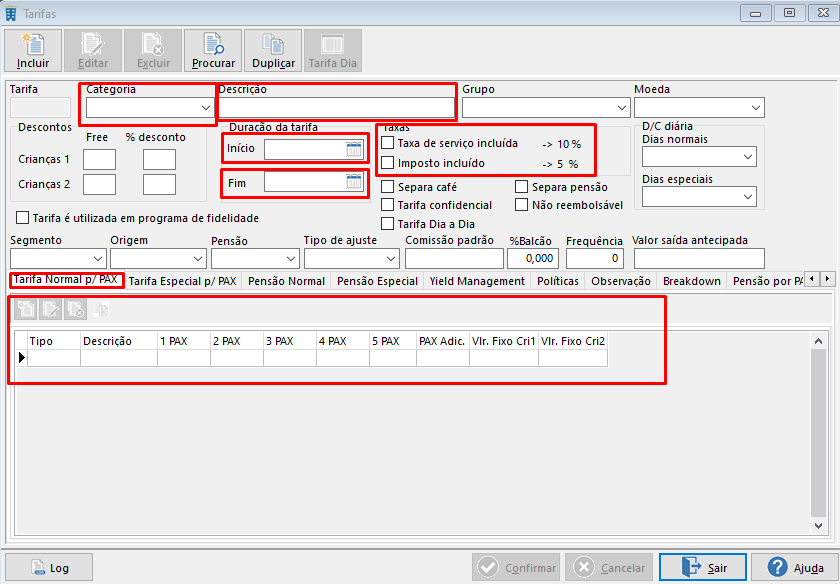Click the Vlr. Fixo Cri2 column header
840x584 pixels.
(573, 341)
